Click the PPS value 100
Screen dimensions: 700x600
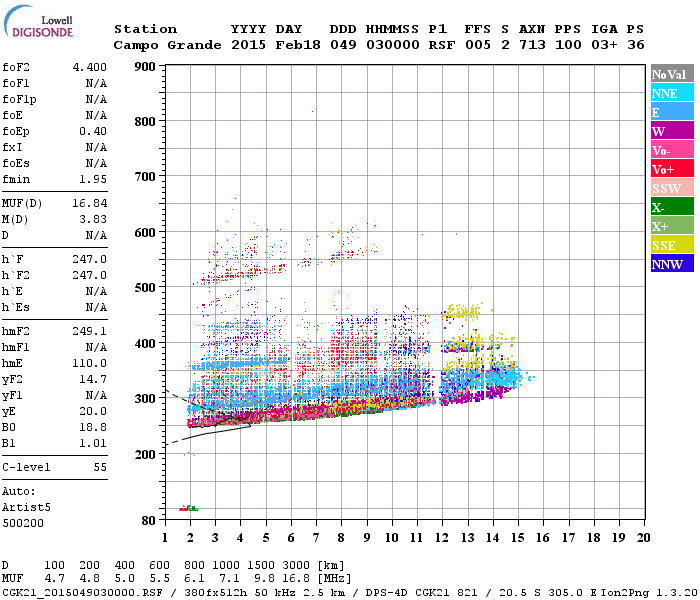click(568, 45)
